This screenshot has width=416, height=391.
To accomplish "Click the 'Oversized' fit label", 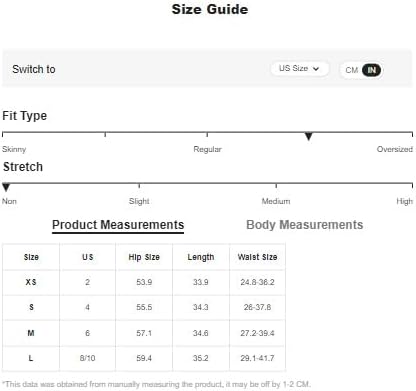I will click(x=395, y=149).
